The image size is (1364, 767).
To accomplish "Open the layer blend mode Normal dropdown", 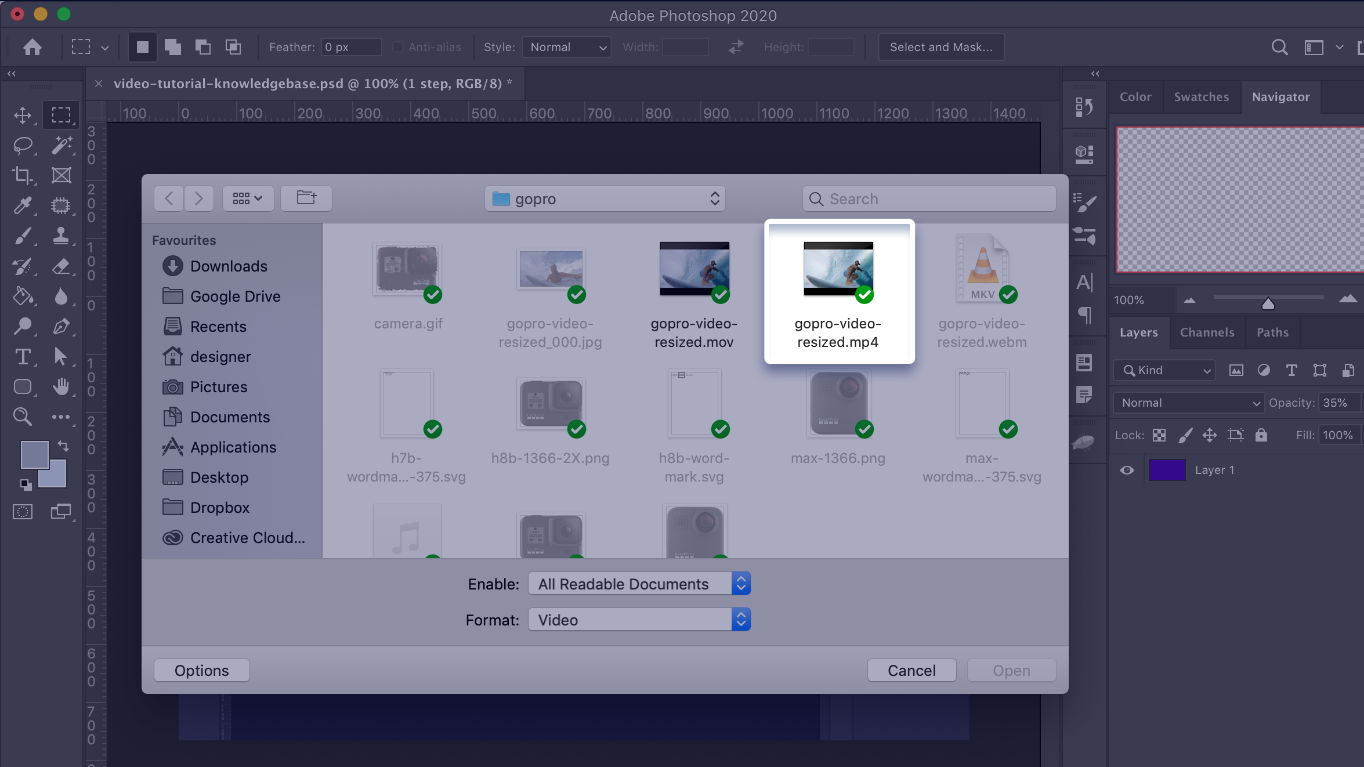I will click(1189, 403).
